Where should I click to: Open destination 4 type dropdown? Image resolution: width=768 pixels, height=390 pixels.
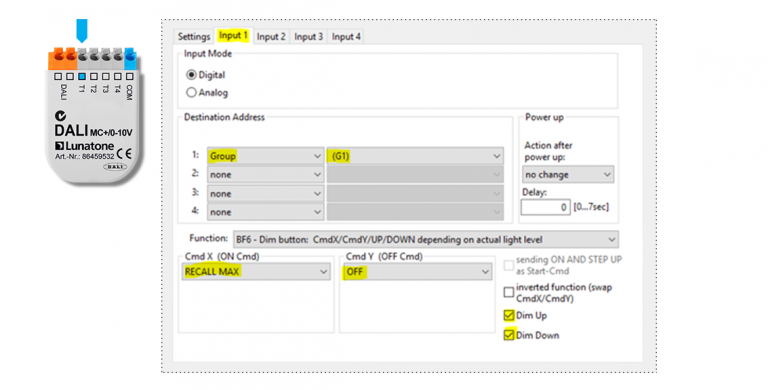[x=265, y=212]
